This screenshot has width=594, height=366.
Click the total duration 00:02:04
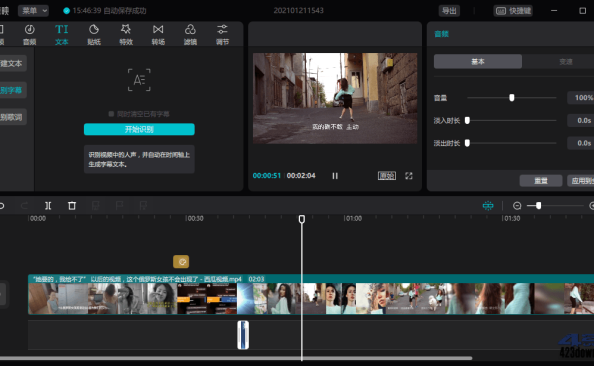point(301,176)
